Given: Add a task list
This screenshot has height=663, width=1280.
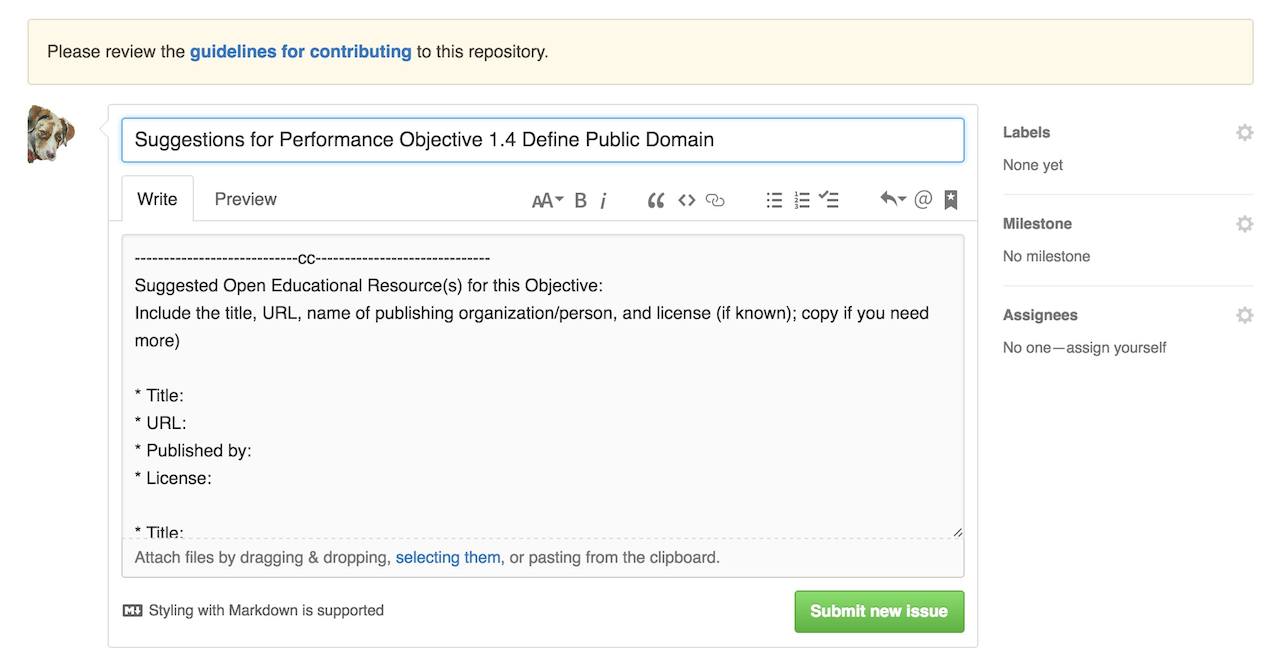Looking at the screenshot, I should click(829, 199).
